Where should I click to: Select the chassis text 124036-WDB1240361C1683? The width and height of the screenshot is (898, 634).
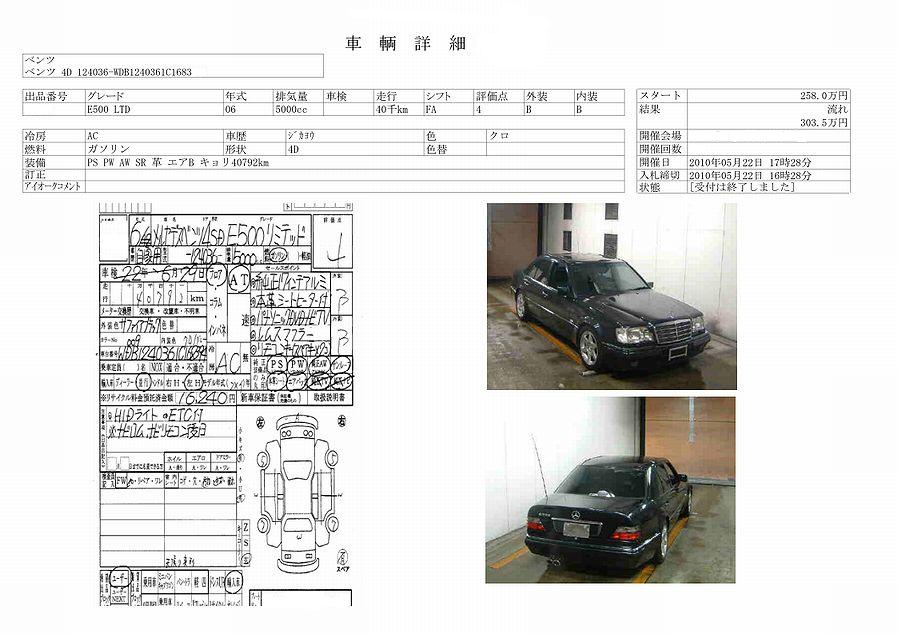point(134,73)
